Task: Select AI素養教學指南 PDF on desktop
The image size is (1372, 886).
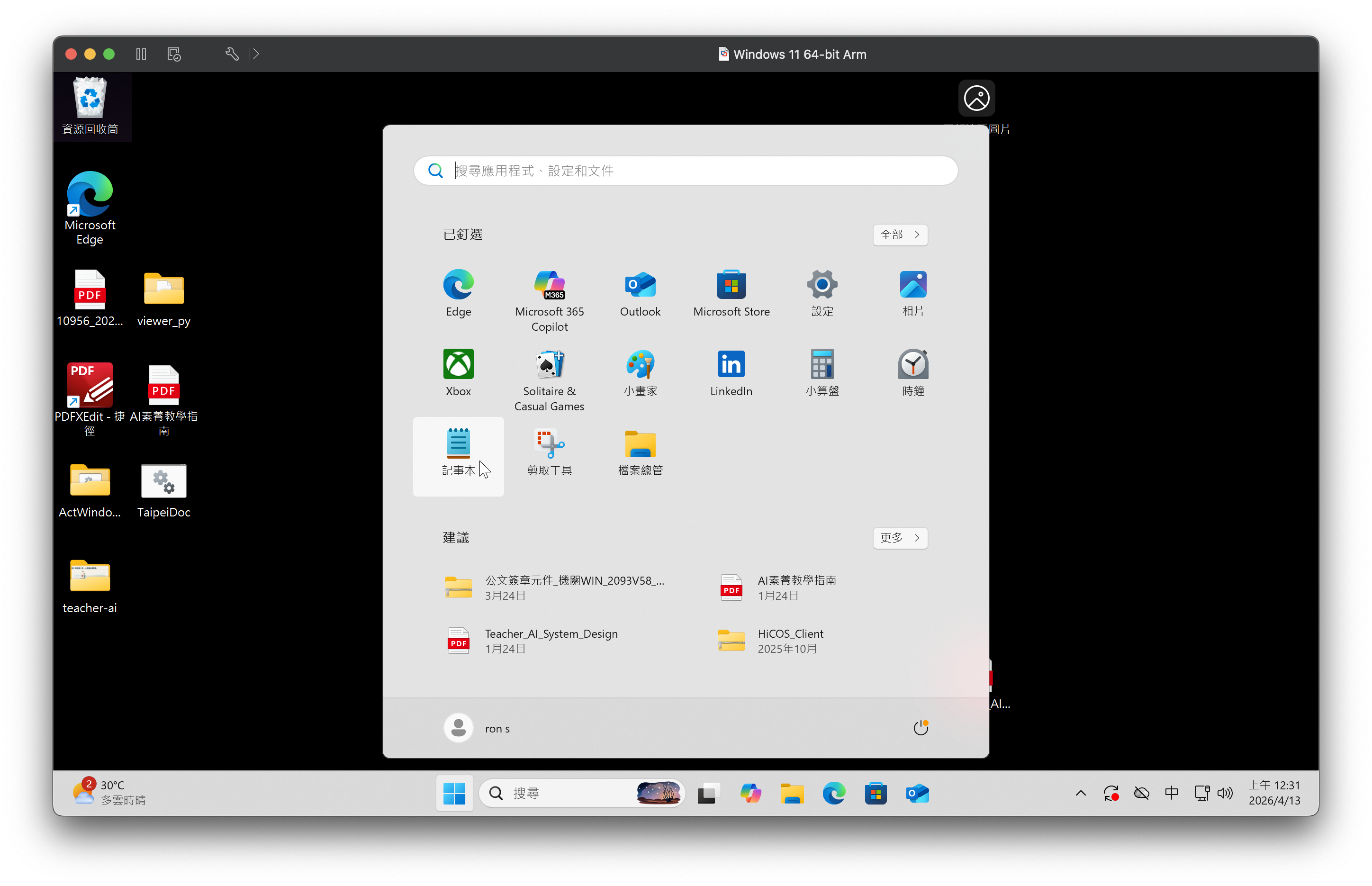Action: click(x=163, y=399)
